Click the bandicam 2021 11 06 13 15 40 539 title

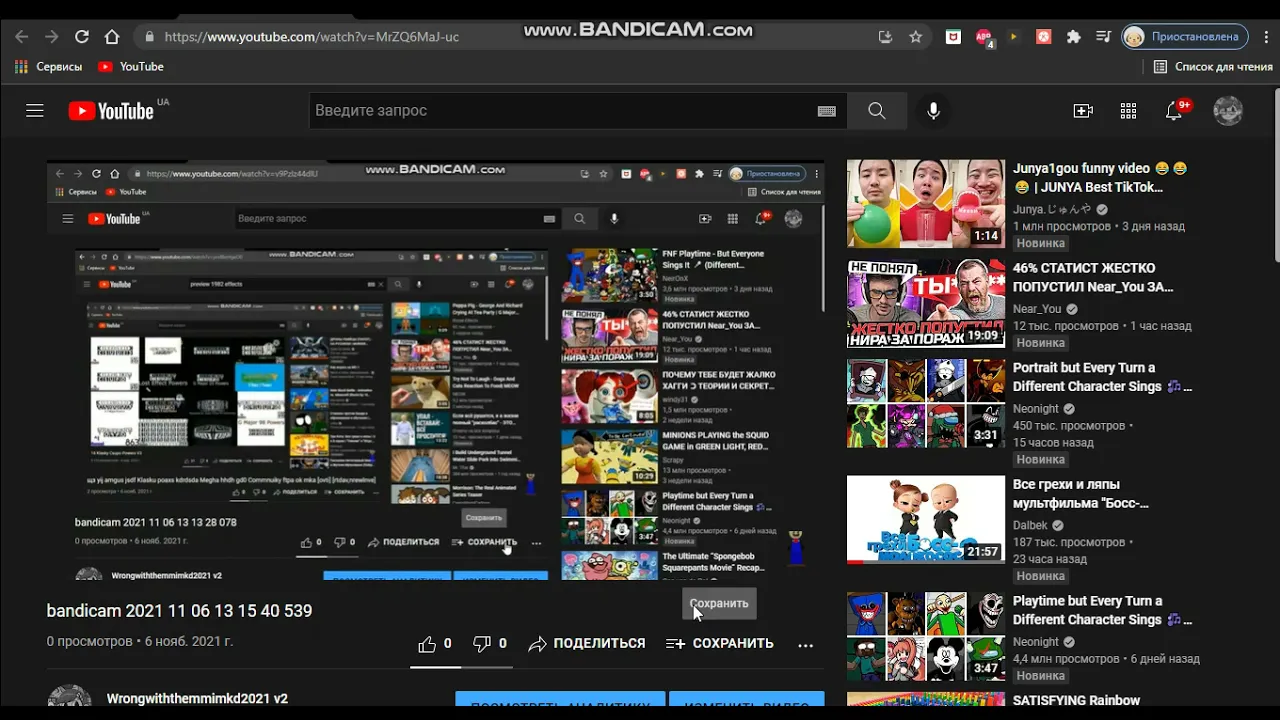pos(179,611)
